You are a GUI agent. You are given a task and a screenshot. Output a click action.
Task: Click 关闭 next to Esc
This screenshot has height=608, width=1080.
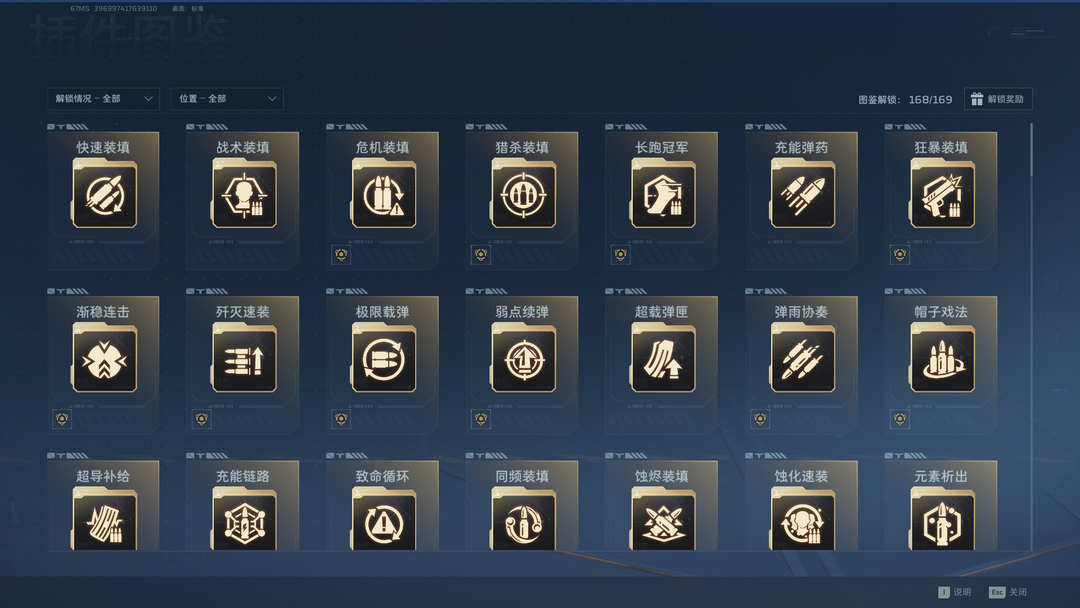[1017, 592]
